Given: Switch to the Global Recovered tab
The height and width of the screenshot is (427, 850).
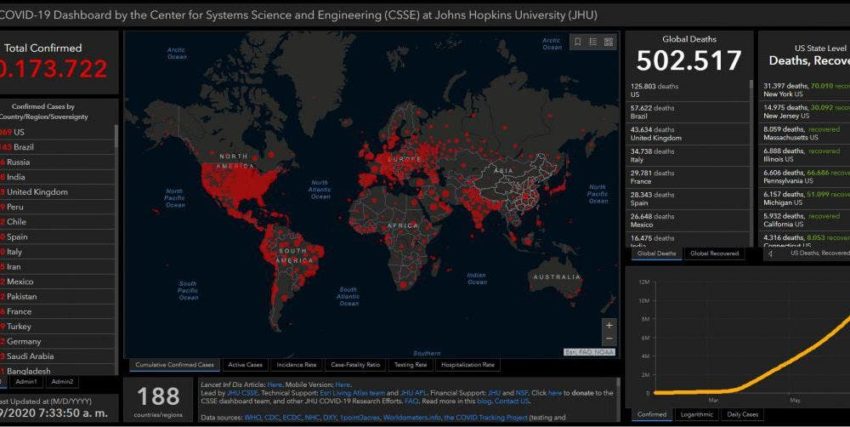Looking at the screenshot, I should click(714, 254).
